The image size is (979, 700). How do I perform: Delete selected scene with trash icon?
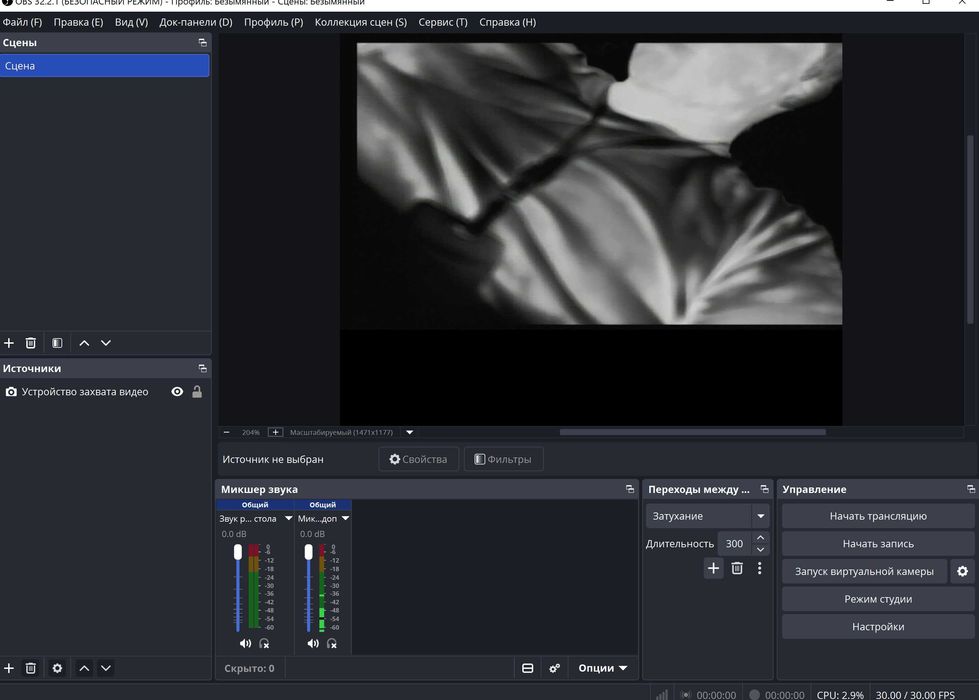click(x=31, y=343)
